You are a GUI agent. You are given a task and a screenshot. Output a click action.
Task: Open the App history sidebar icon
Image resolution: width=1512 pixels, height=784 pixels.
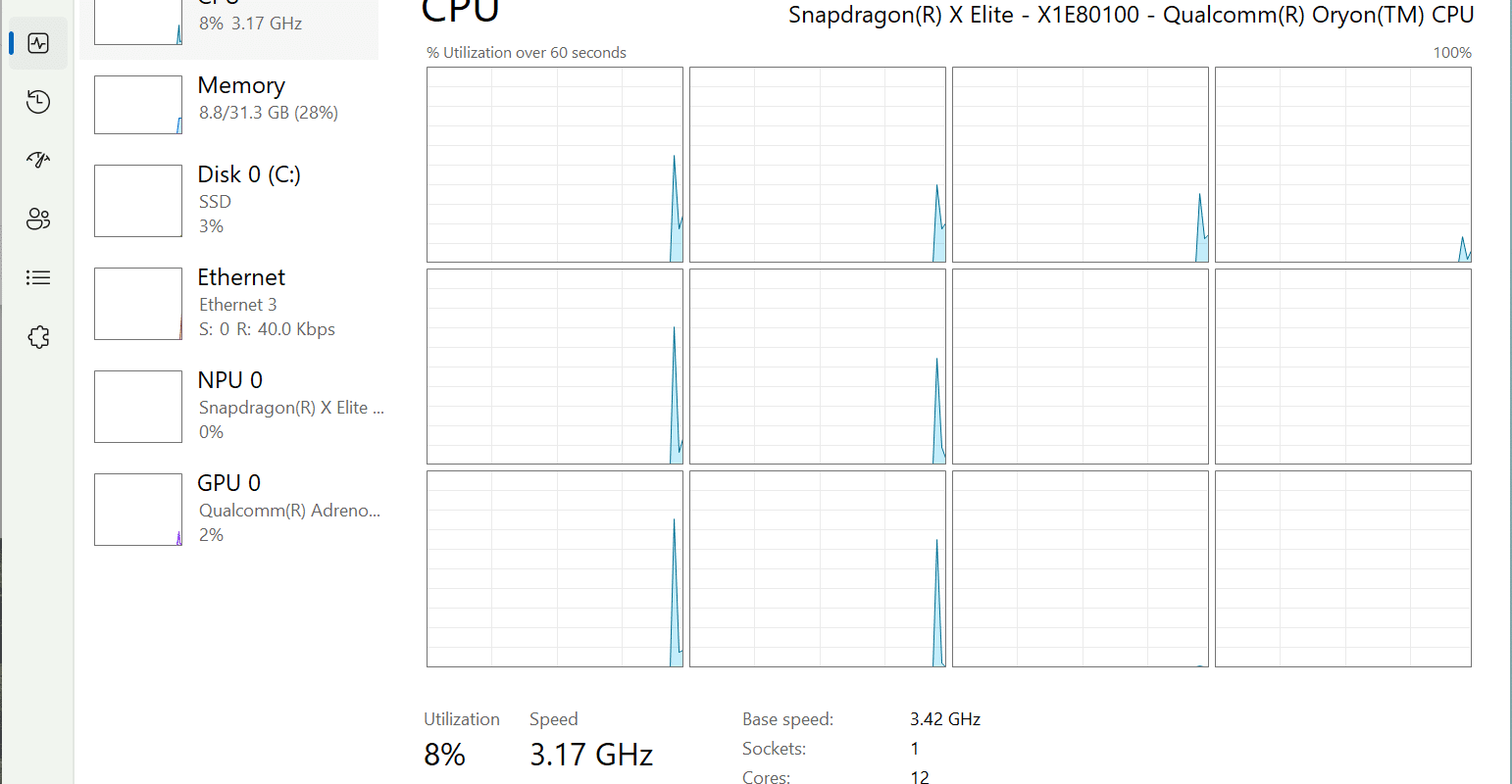[x=38, y=102]
